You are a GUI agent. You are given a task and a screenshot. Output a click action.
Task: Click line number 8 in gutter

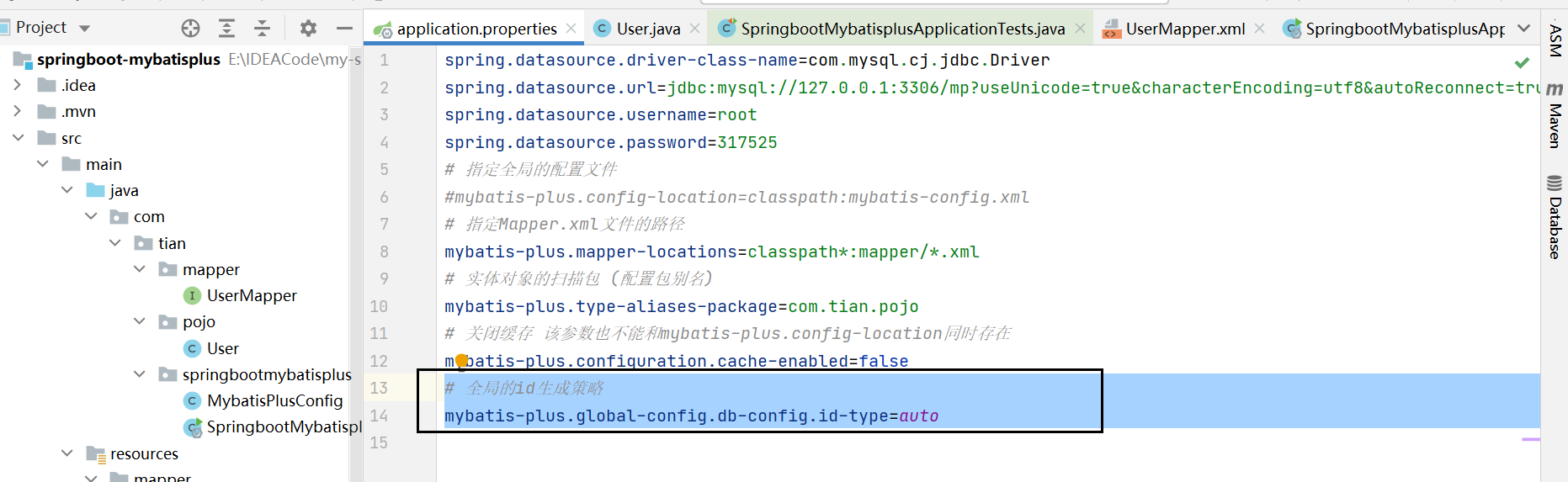pos(384,252)
